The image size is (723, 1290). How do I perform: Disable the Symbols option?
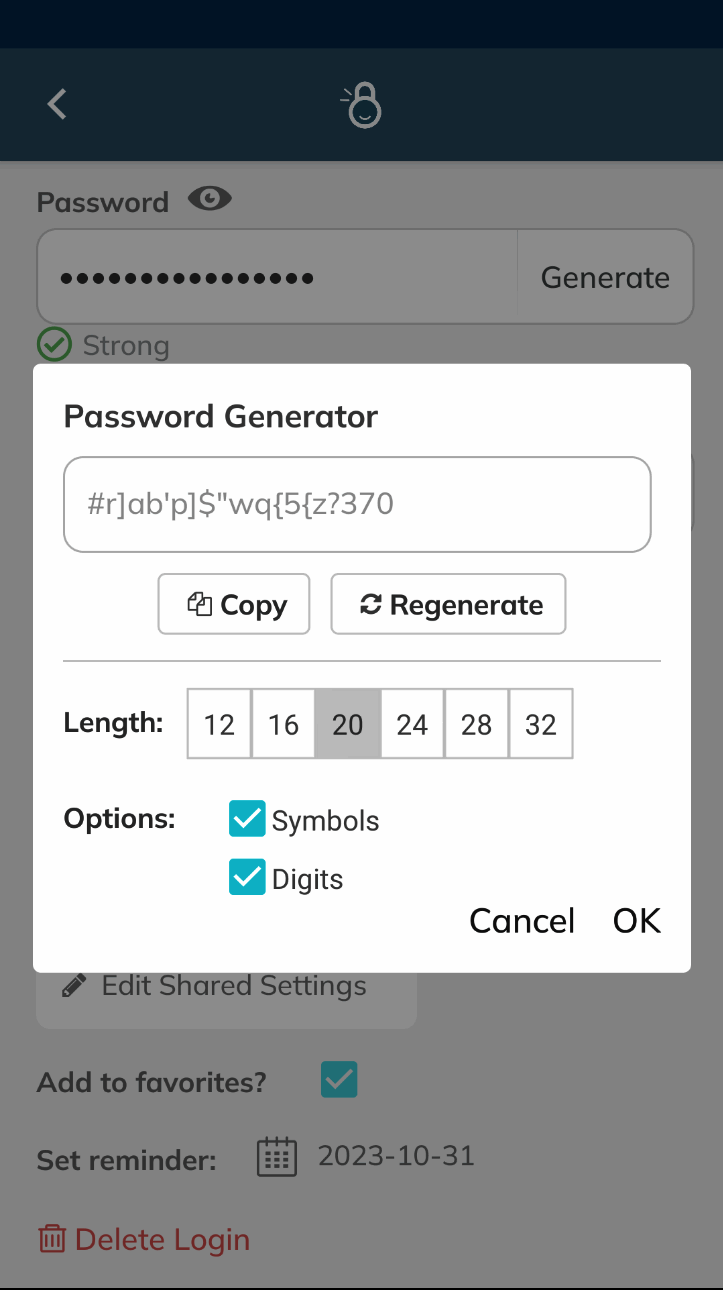pos(247,819)
